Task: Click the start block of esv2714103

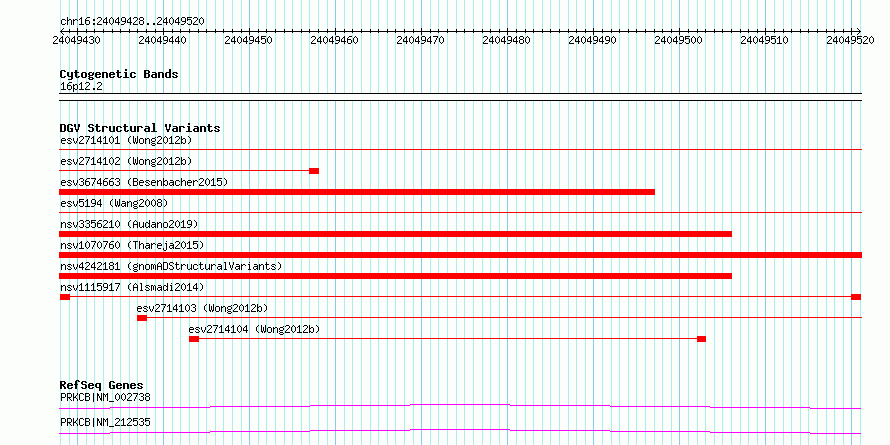Action: point(142,318)
